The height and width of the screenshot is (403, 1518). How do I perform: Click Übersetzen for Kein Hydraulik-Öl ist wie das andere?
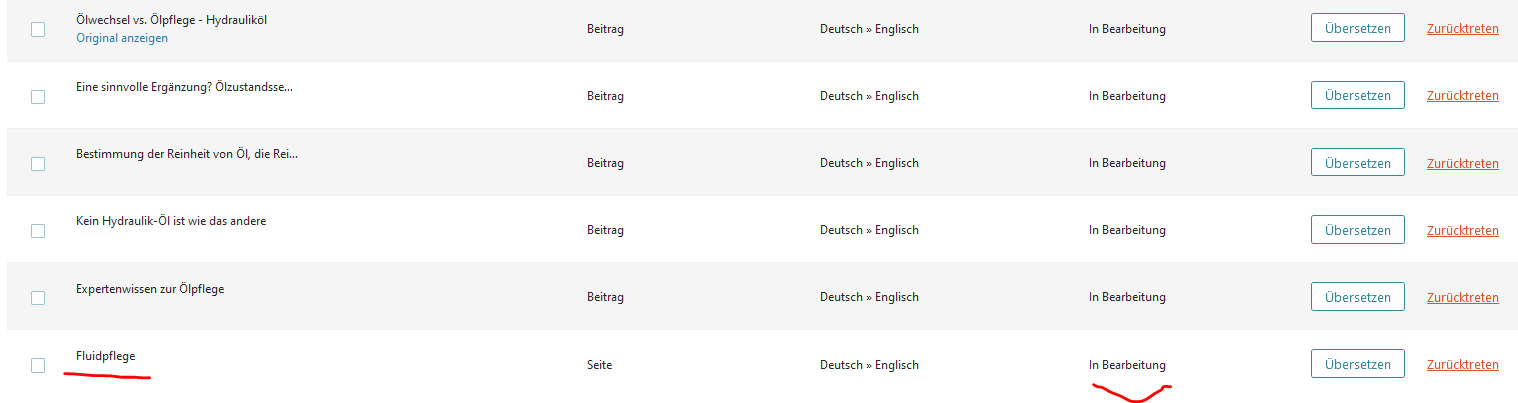[x=1357, y=229]
